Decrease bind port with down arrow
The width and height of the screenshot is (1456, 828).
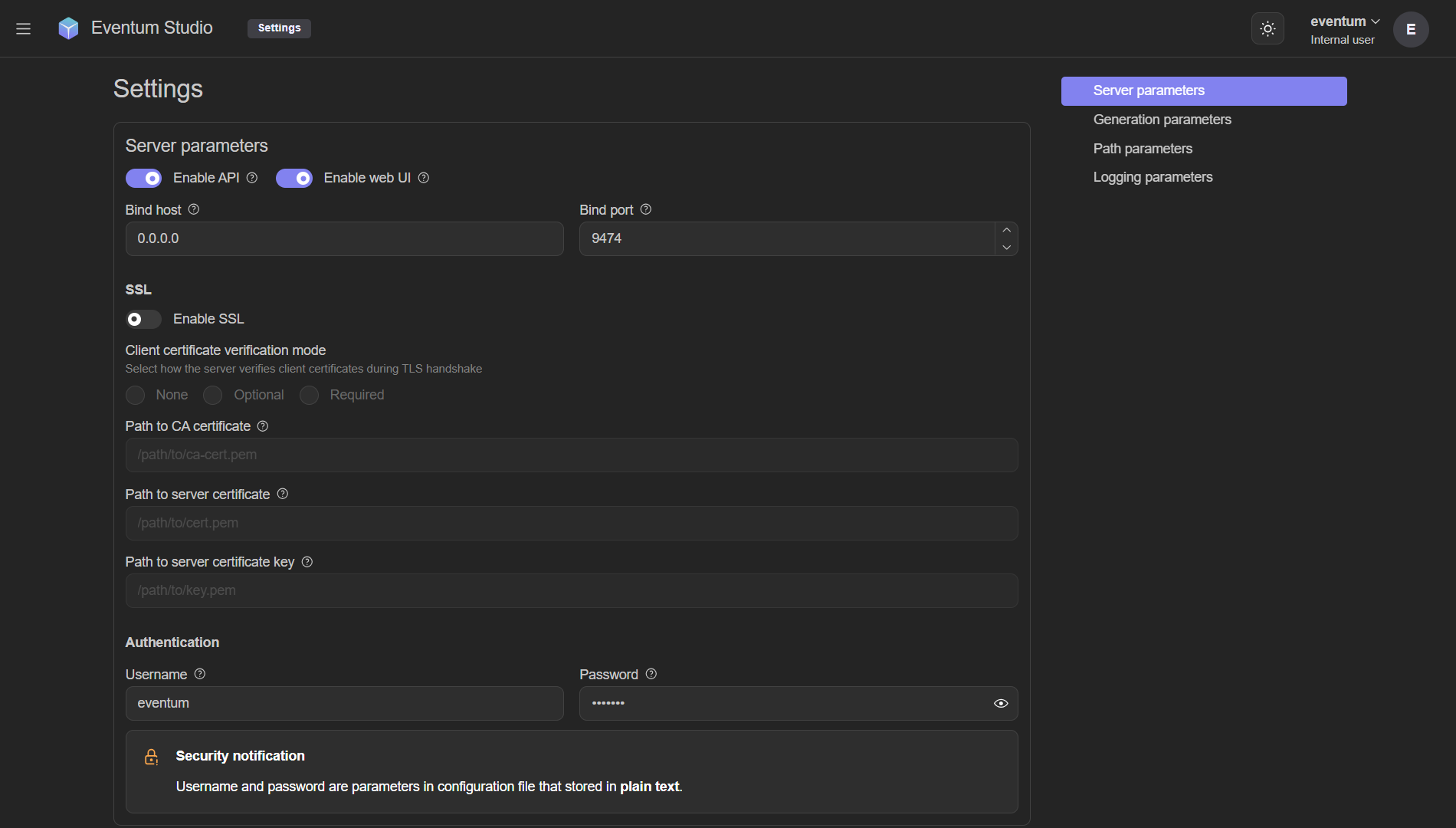(x=1006, y=248)
